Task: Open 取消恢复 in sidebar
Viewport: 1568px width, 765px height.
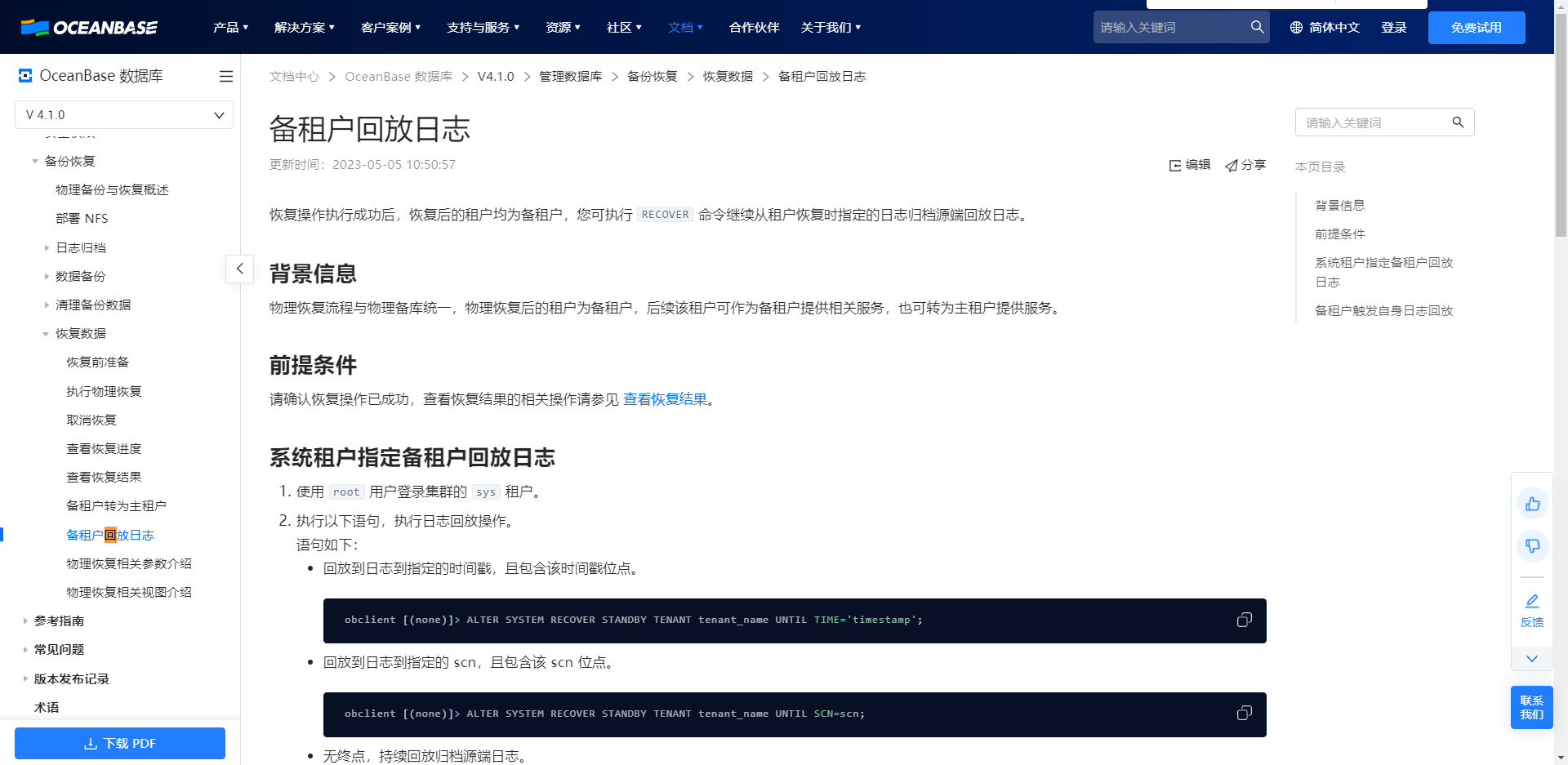Action: pos(91,420)
